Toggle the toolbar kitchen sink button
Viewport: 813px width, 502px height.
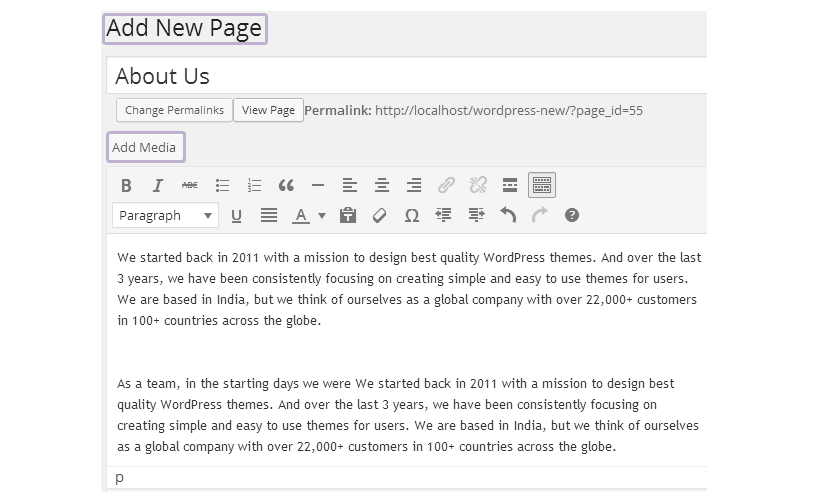tap(541, 185)
